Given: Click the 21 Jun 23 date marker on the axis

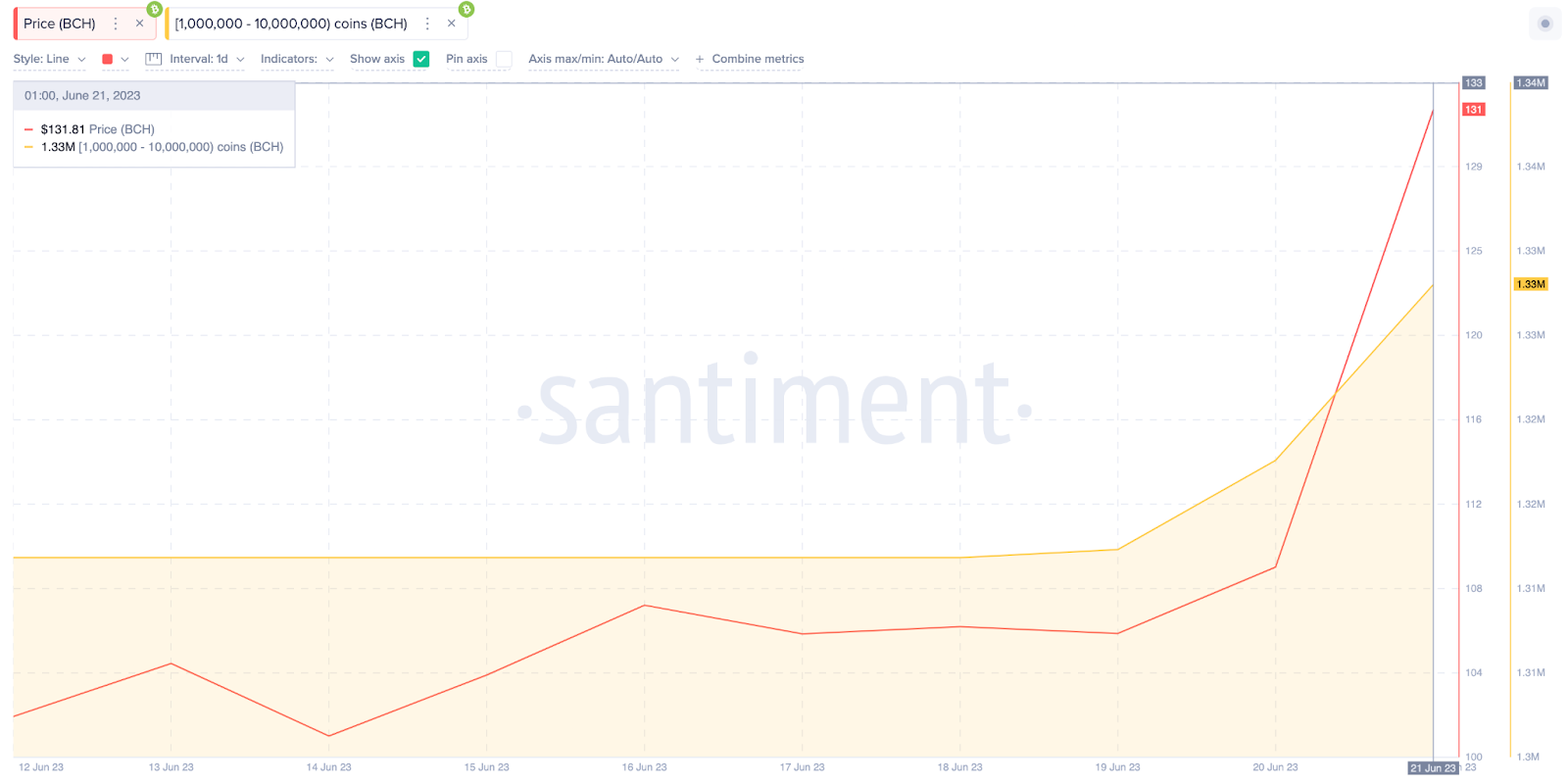Looking at the screenshot, I should click(1433, 767).
